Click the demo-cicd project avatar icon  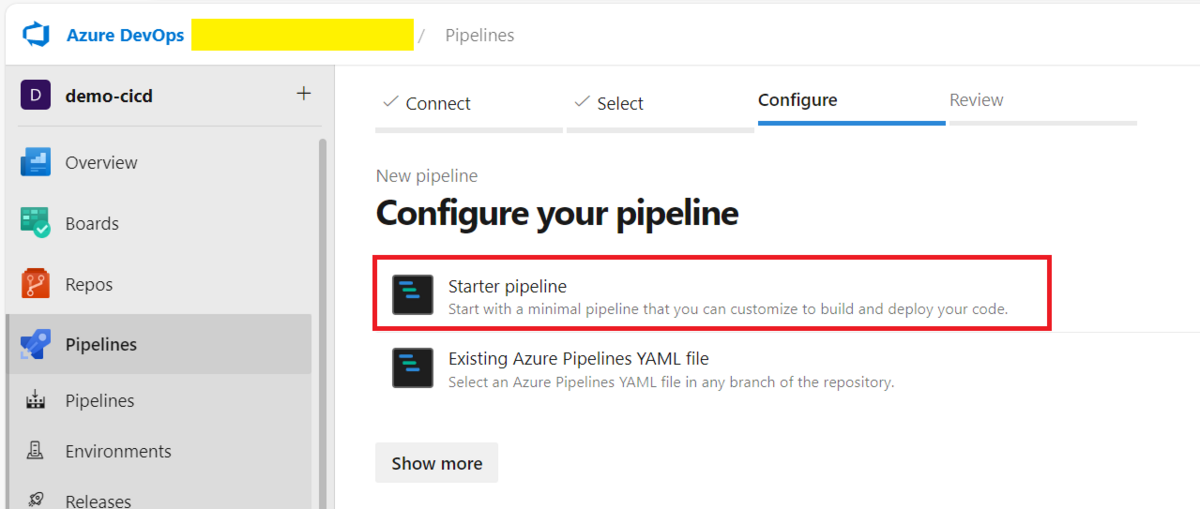(35, 96)
